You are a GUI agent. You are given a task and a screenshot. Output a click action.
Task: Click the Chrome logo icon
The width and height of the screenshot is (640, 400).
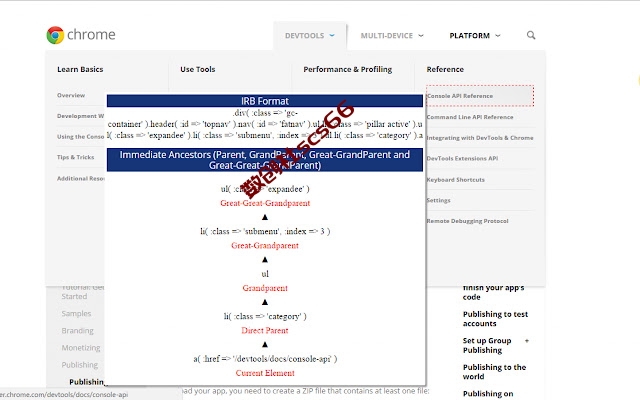[x=55, y=35]
